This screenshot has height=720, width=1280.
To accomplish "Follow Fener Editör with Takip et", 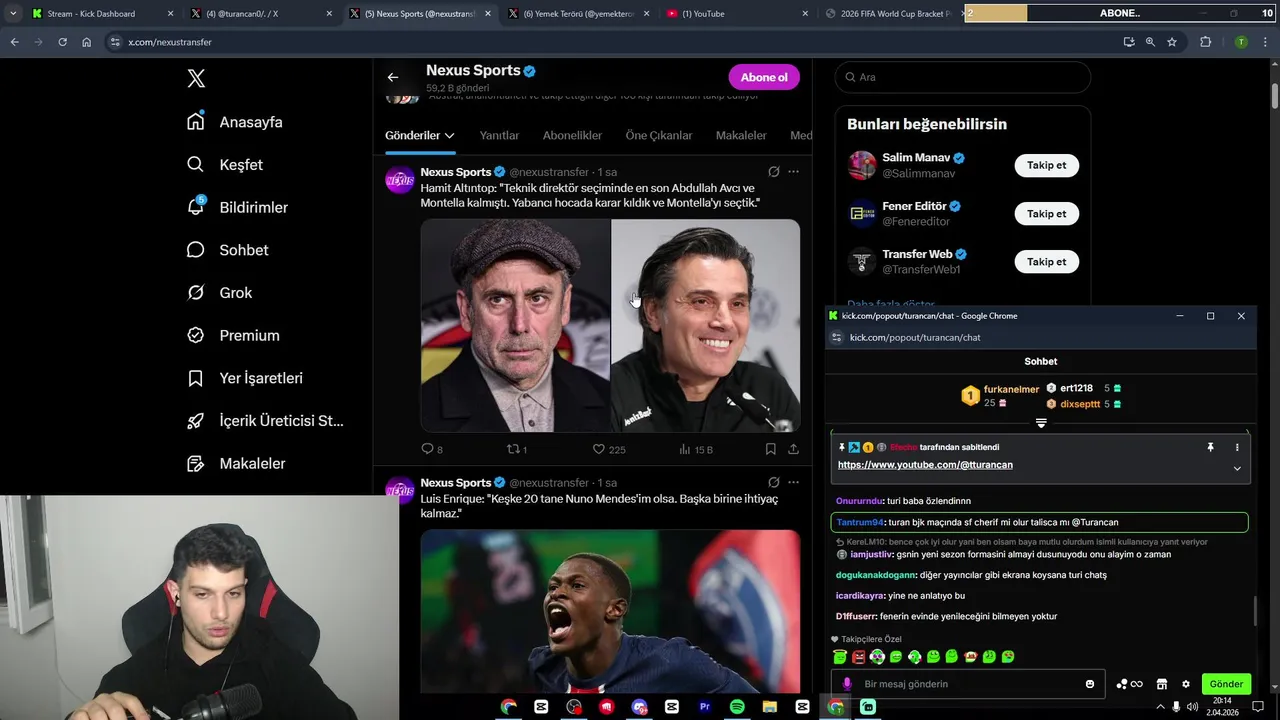I will (x=1046, y=213).
